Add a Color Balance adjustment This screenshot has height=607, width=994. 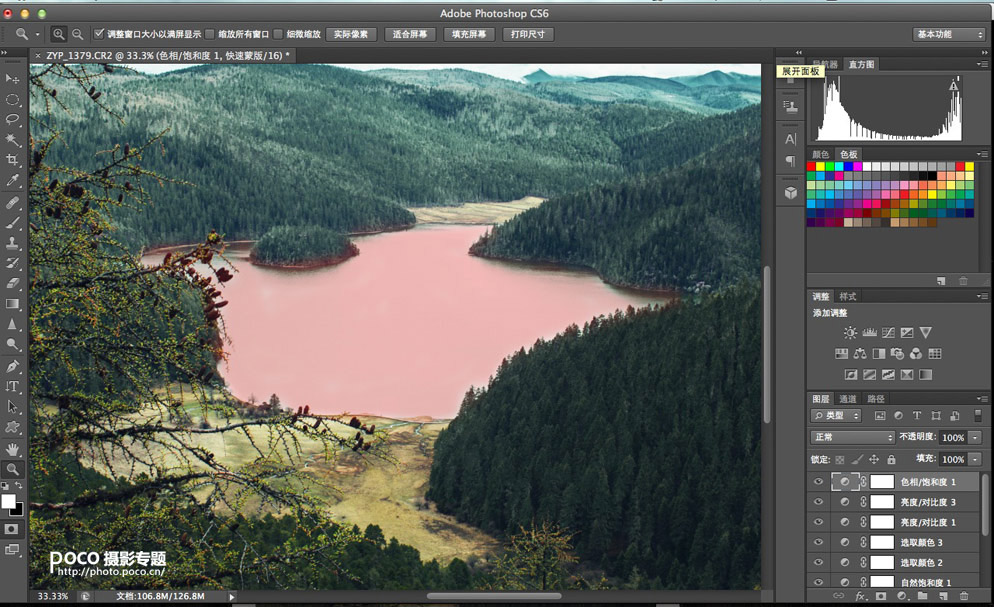tap(860, 354)
